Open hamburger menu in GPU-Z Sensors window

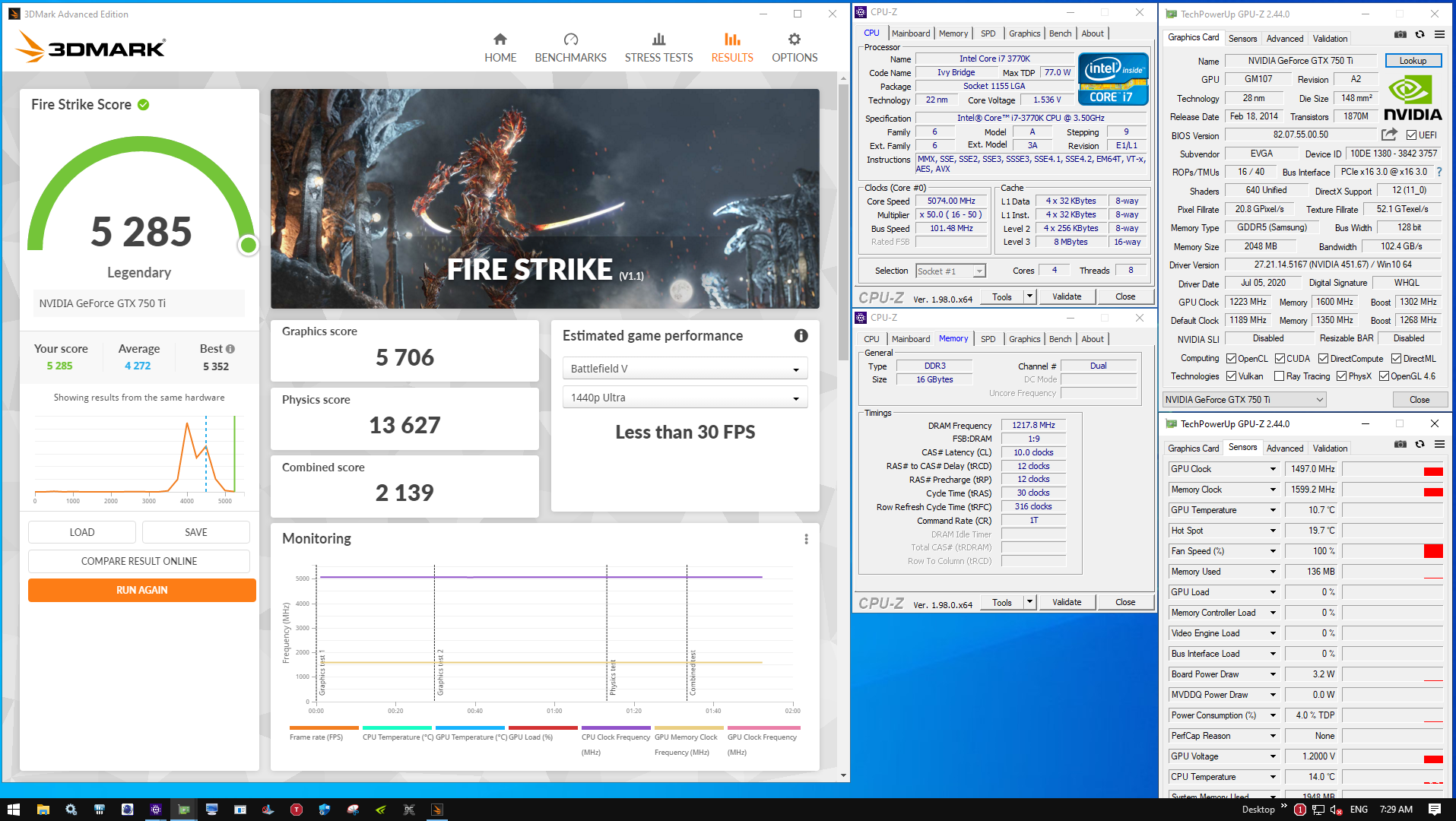click(1439, 444)
